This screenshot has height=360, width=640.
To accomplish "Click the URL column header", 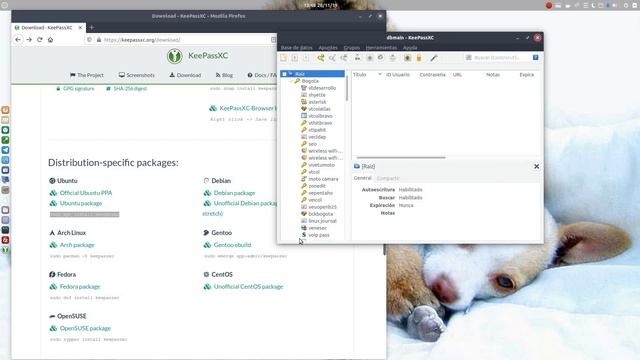I will coord(457,75).
